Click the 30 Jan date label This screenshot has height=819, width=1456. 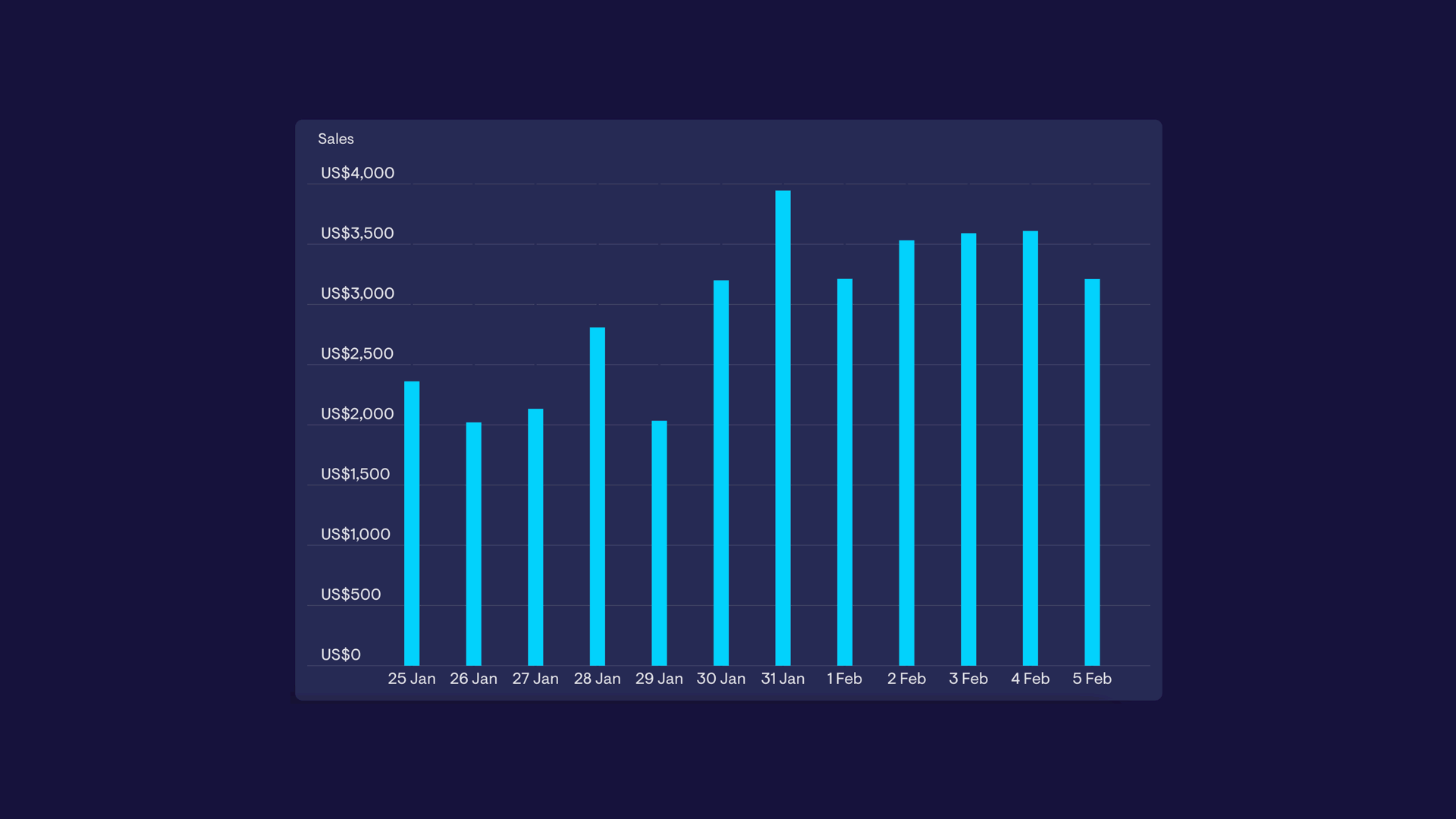[721, 679]
